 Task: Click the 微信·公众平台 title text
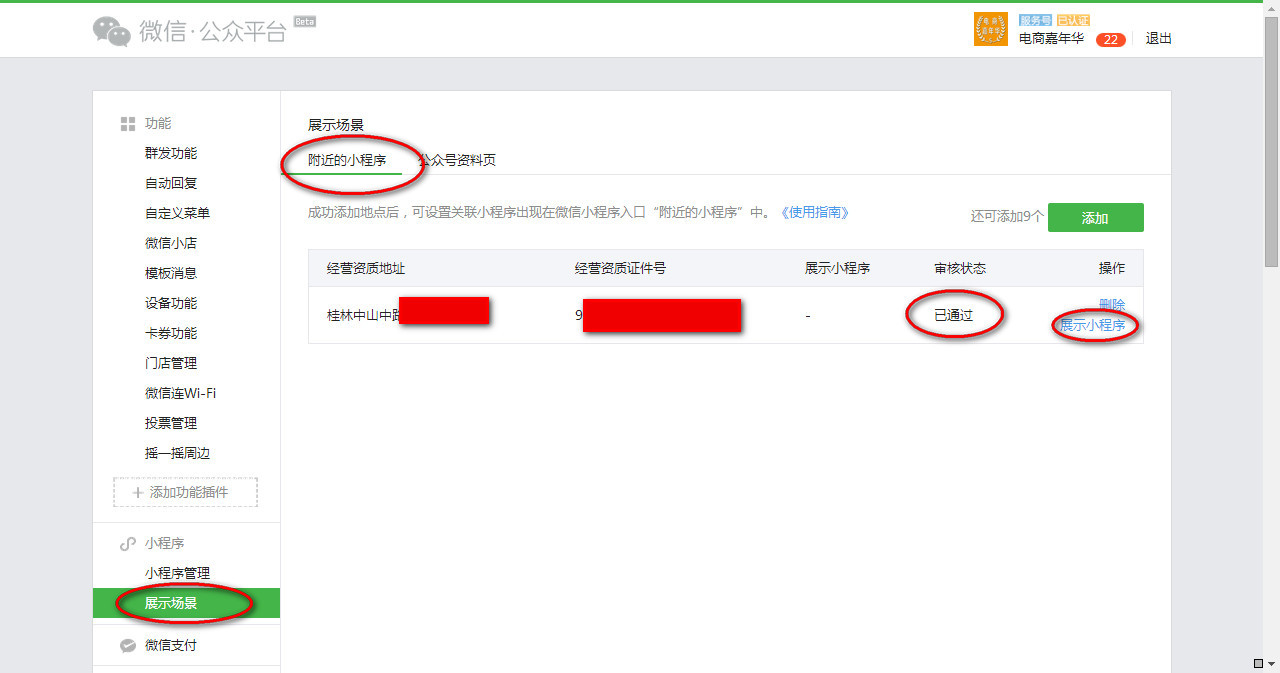[x=212, y=31]
